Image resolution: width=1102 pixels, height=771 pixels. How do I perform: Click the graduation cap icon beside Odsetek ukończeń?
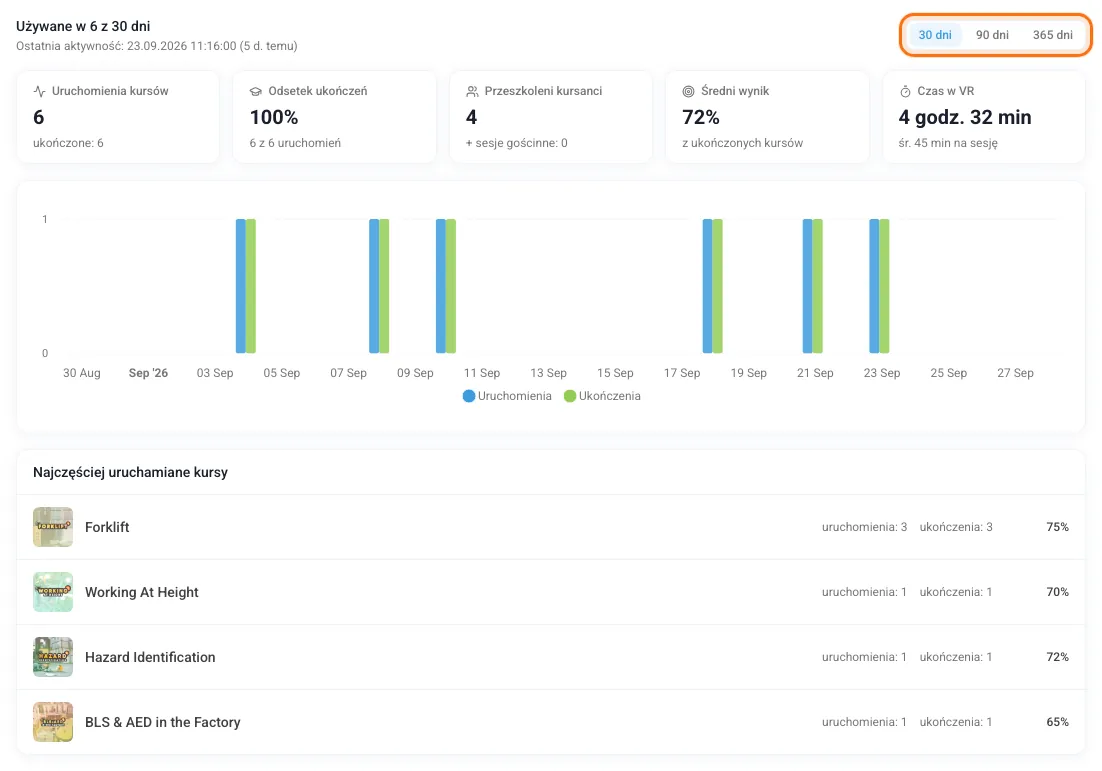256,91
